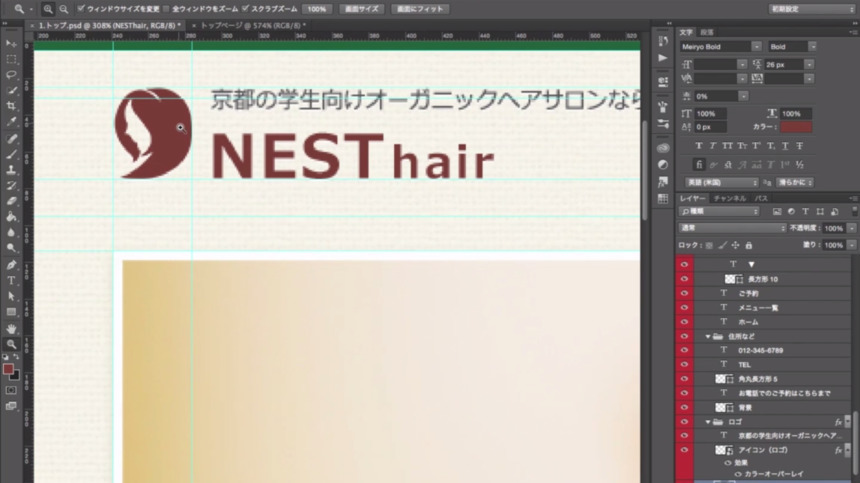
Task: Lock layer position
Action: coord(735,246)
